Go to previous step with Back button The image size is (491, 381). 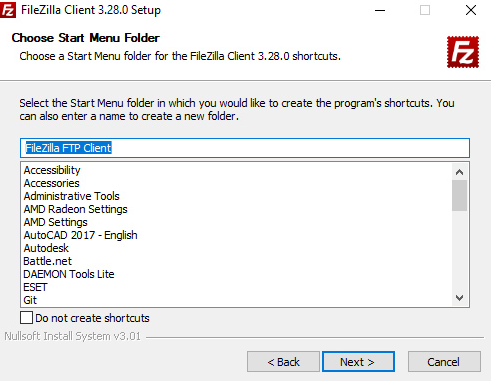click(x=283, y=361)
